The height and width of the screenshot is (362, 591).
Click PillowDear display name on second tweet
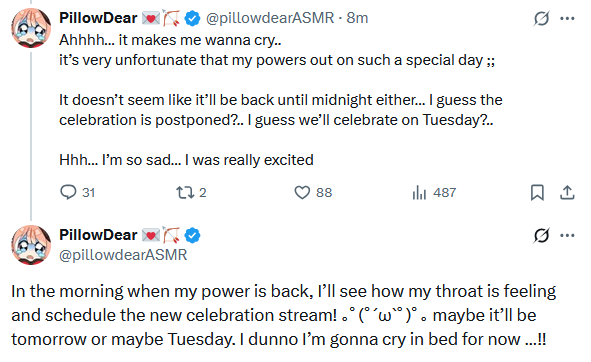[98, 235]
